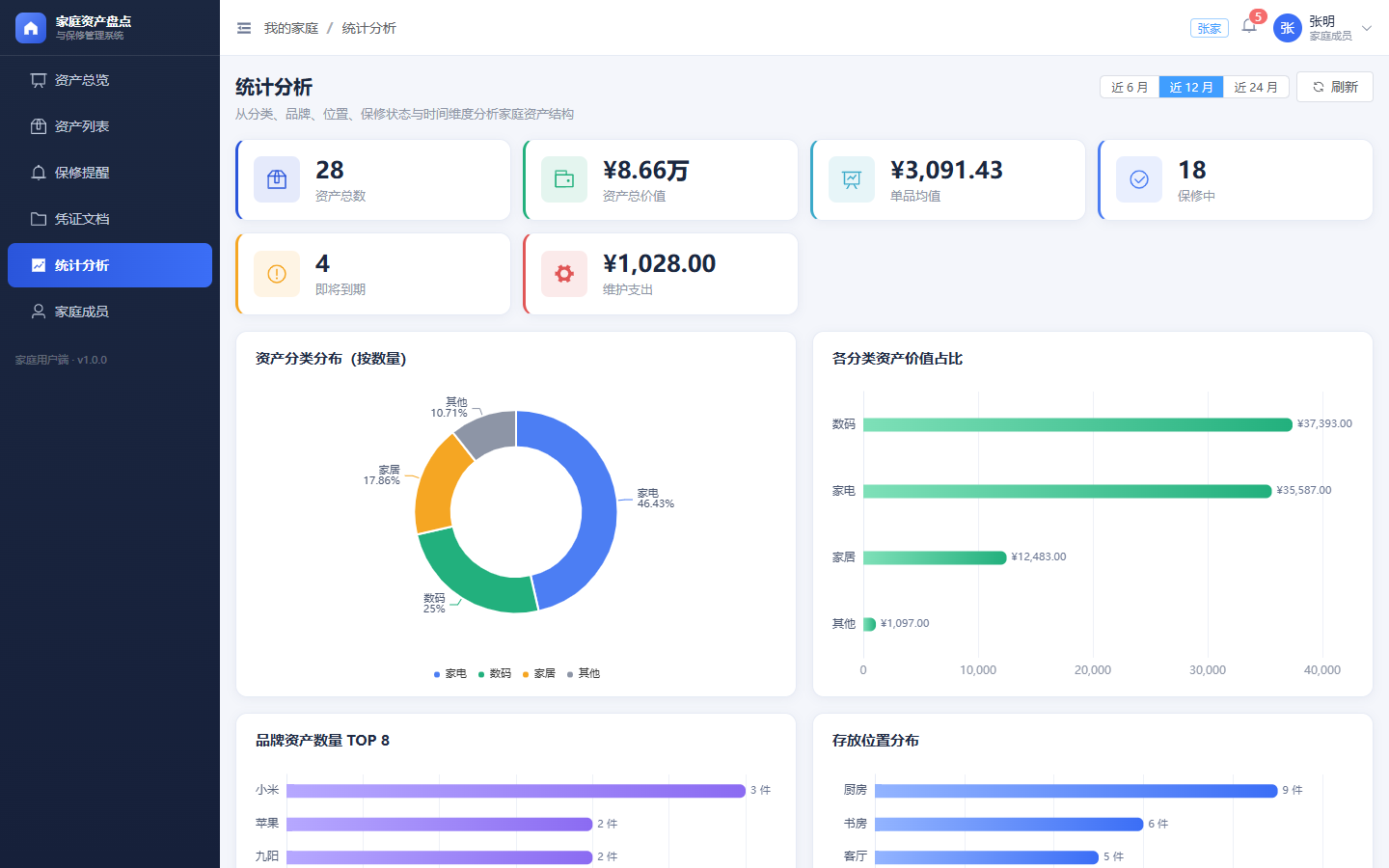Click the 保修提醒 bell icon in sidebar
1389x868 pixels.
(x=39, y=173)
